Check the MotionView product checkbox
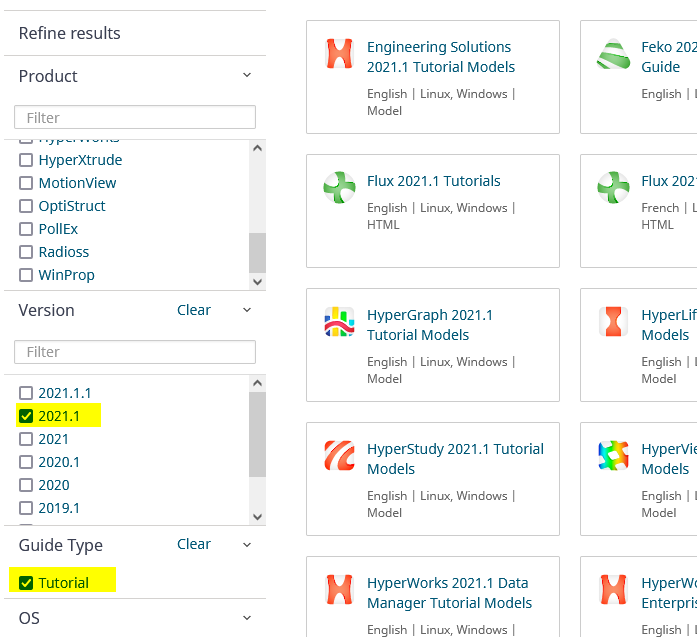The width and height of the screenshot is (697, 637). (x=26, y=183)
